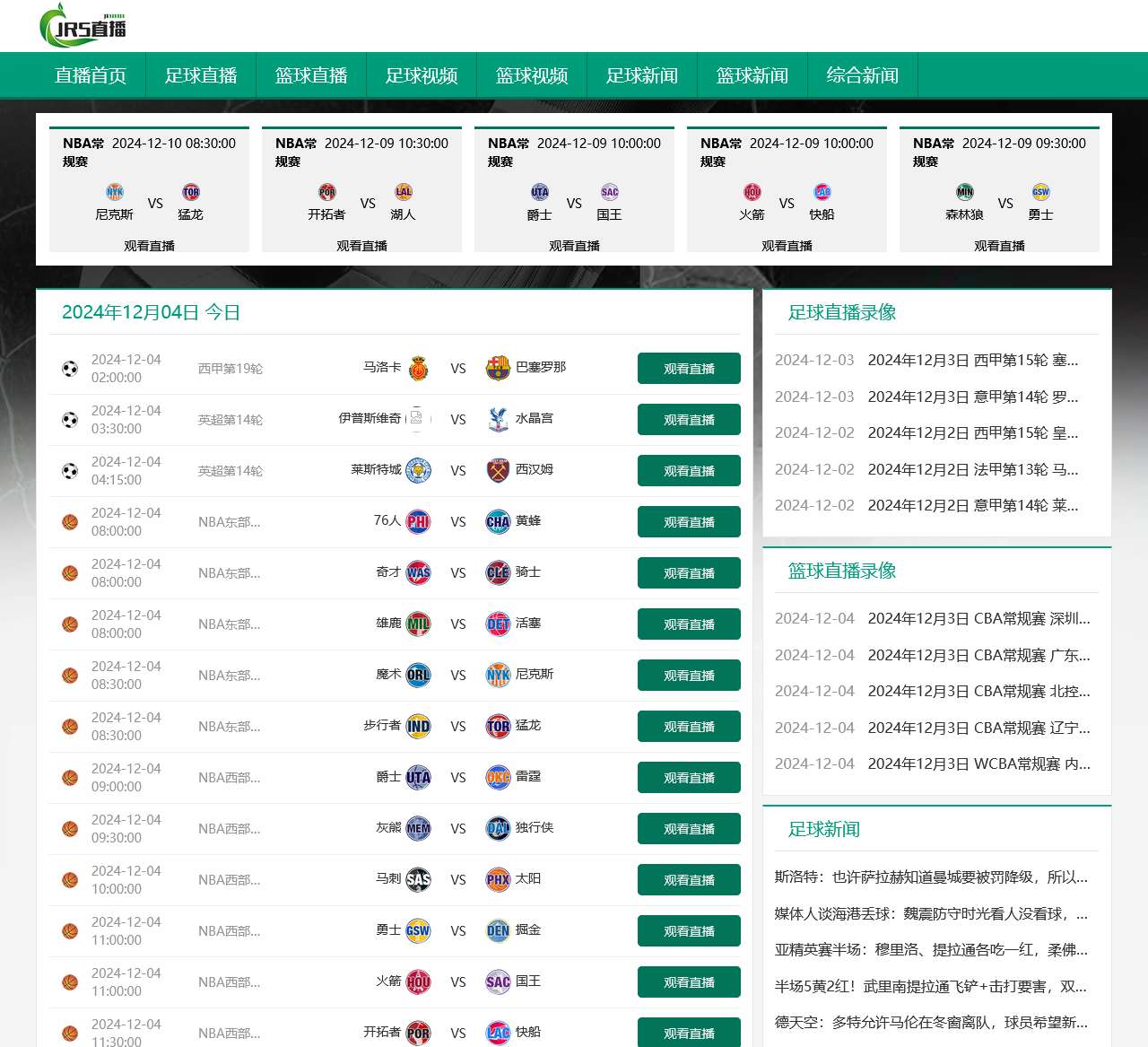Click the IND logo beside 步行者
This screenshot has height=1047, width=1148.
[418, 726]
